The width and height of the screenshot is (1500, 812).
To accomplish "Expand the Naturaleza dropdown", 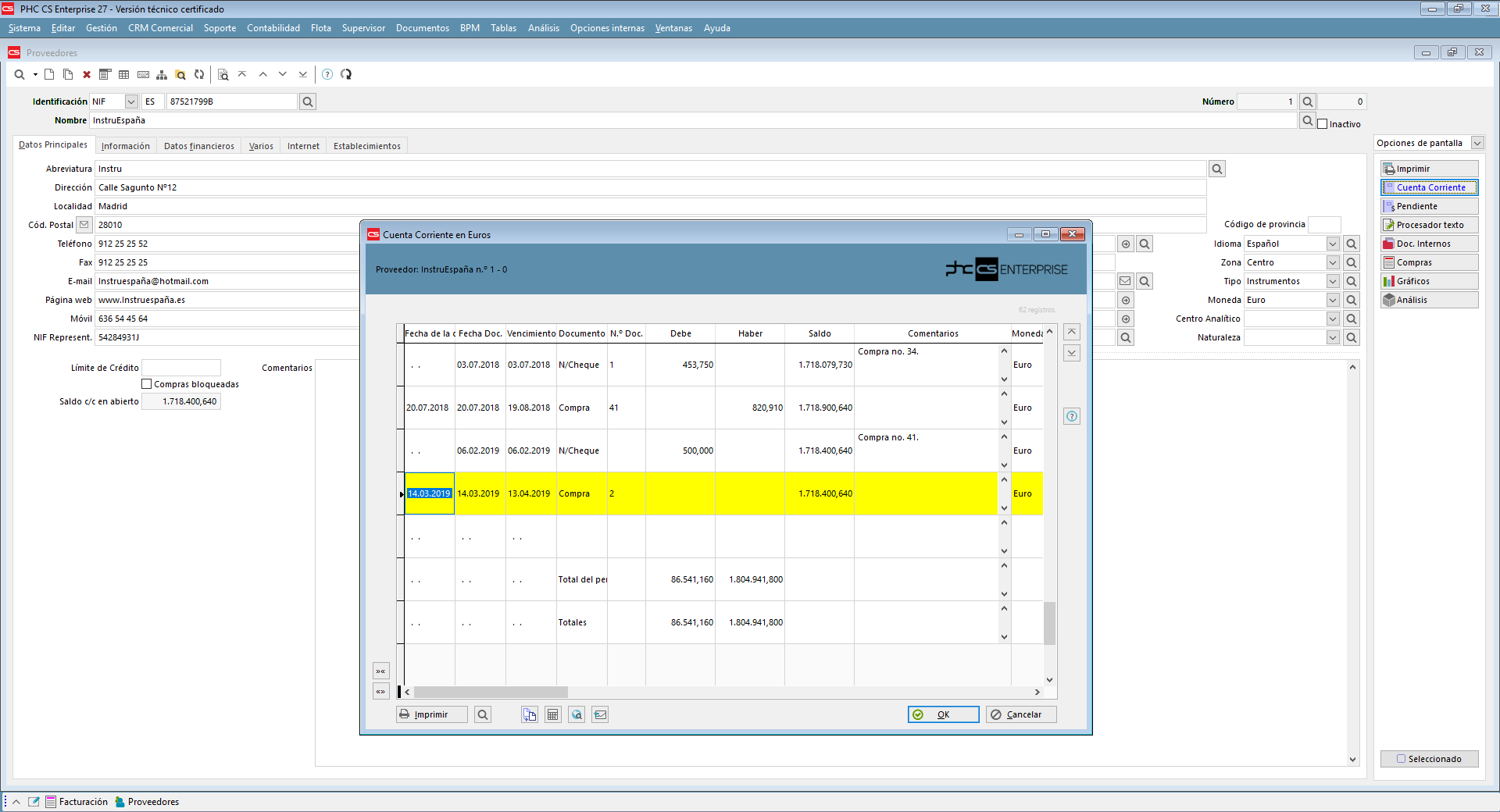I will 1333,337.
